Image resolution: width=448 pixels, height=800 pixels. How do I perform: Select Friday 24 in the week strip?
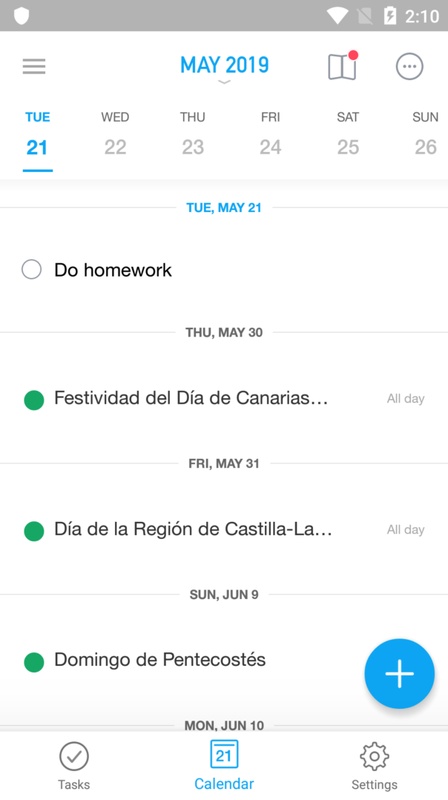click(x=270, y=134)
